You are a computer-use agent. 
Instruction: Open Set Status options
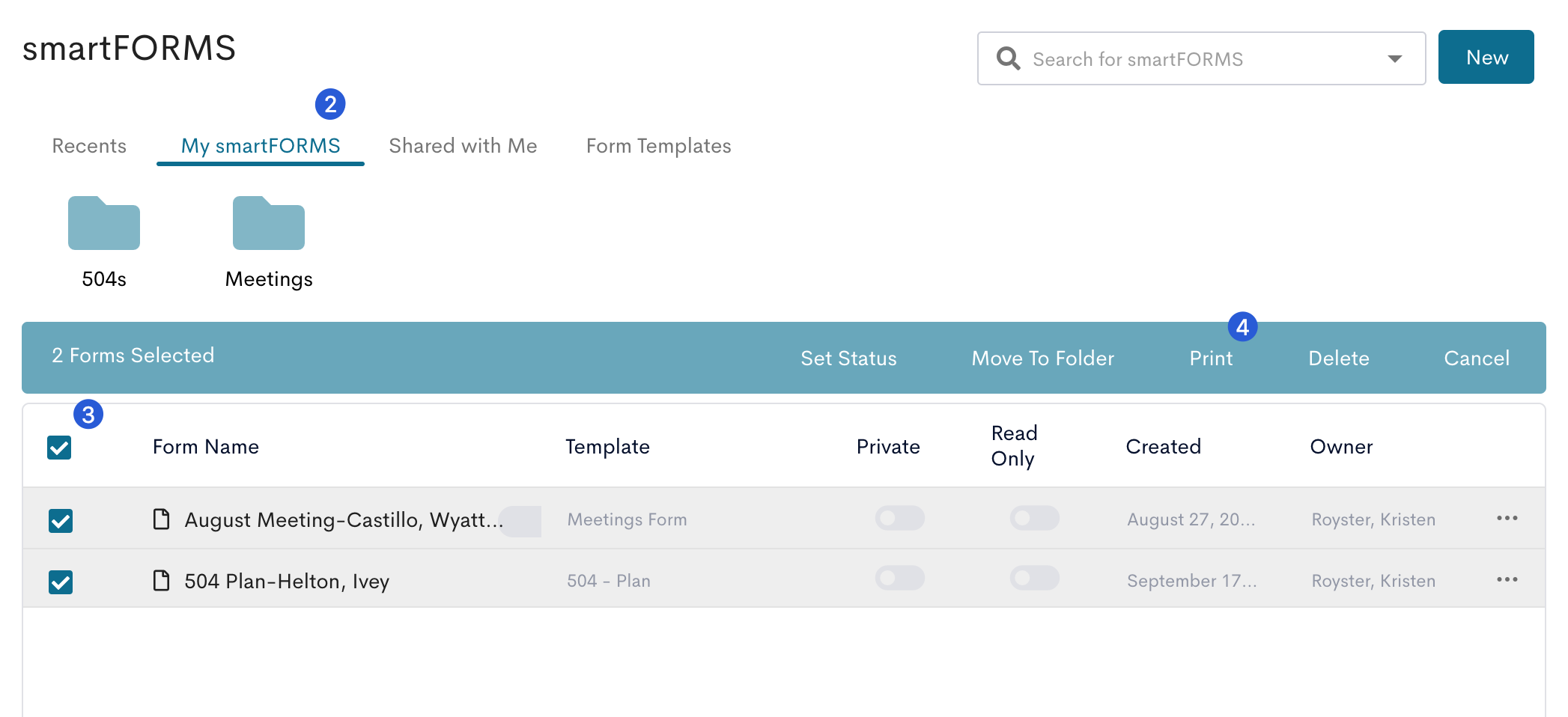click(848, 358)
